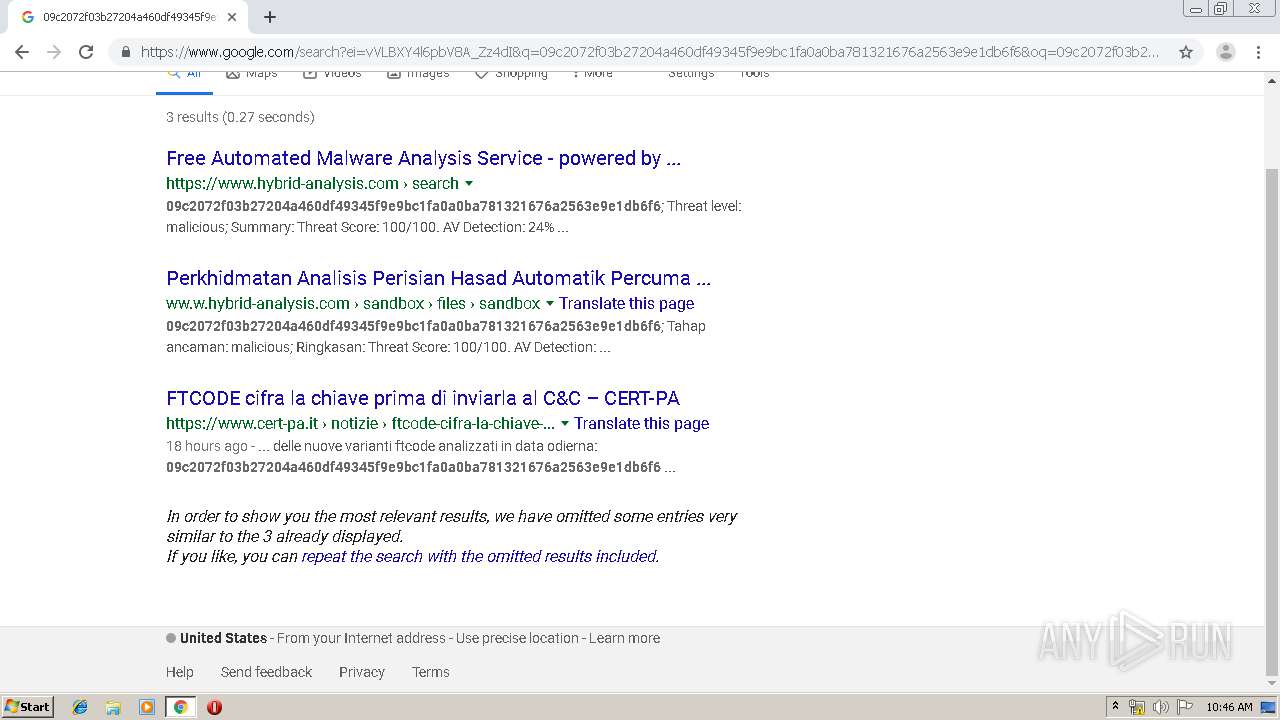This screenshot has height=720, width=1280.
Task: Switch to the Shopping search tab
Action: click(x=511, y=74)
